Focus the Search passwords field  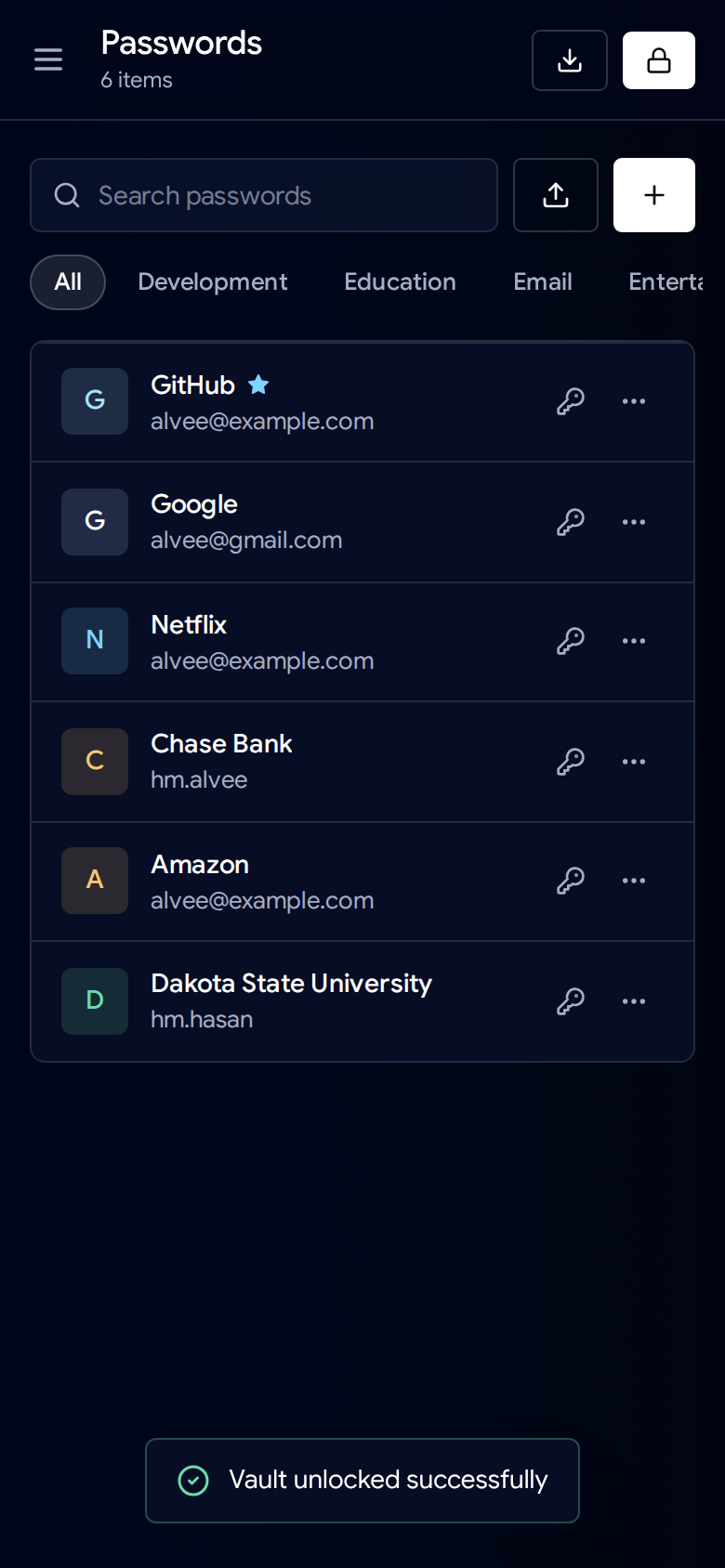tap(264, 195)
